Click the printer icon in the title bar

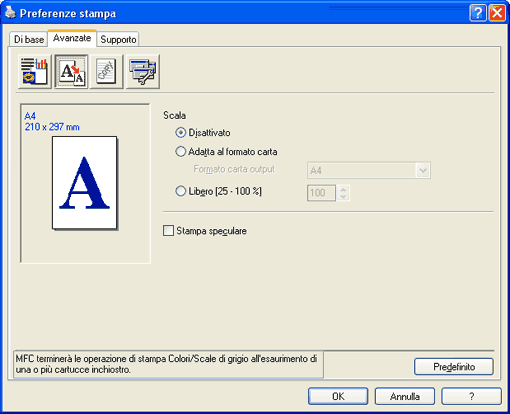(10, 13)
